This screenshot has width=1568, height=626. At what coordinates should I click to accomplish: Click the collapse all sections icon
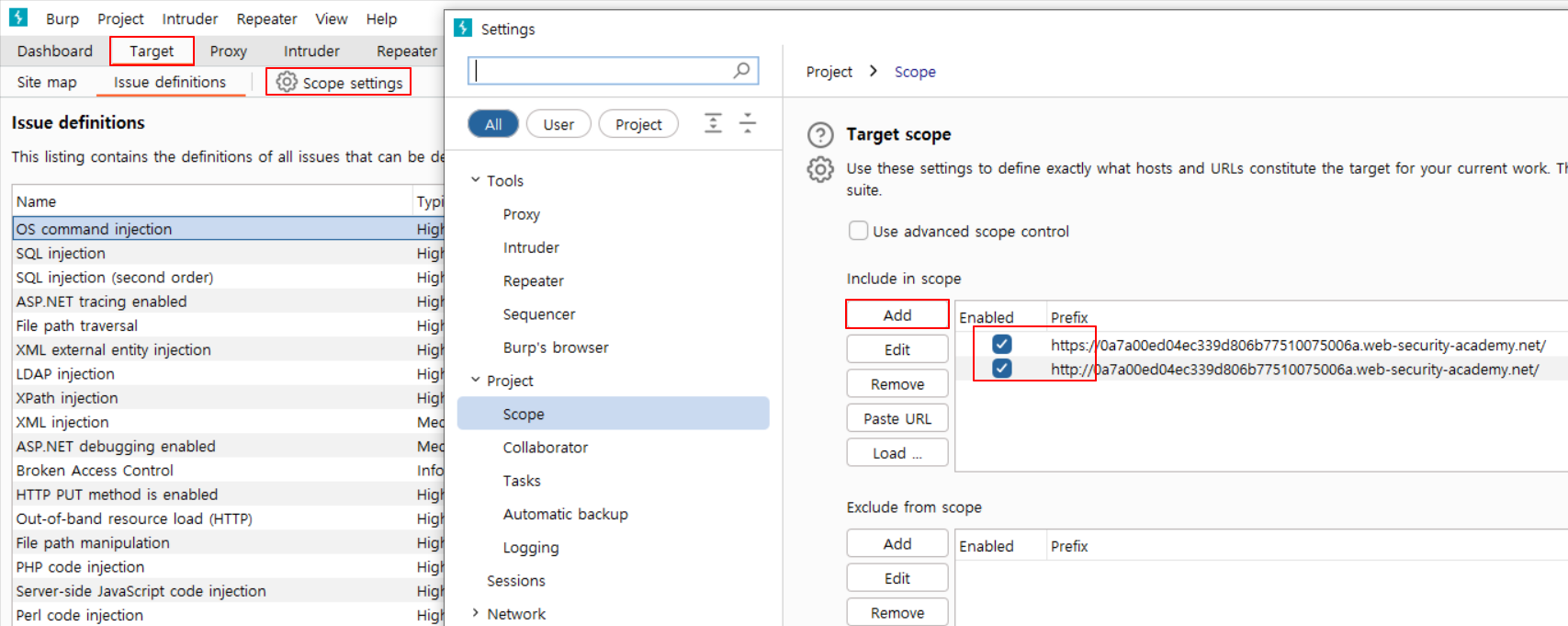click(x=748, y=123)
